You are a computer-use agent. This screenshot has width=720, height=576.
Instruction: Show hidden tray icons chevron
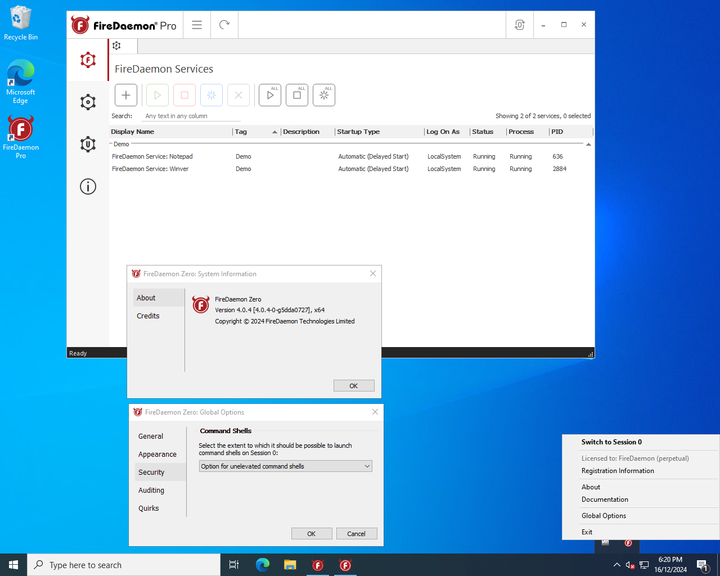617,565
